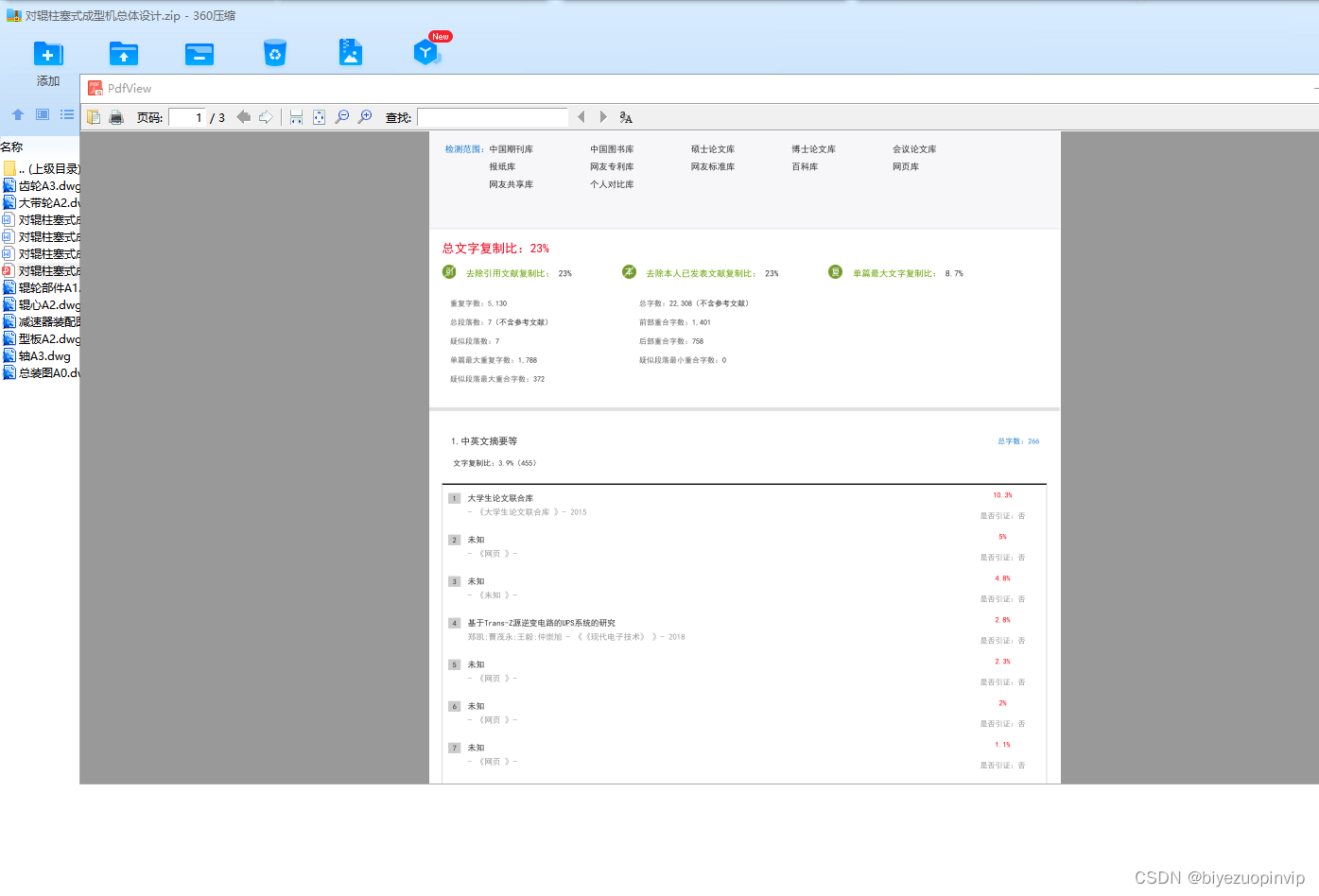Open the .. (上级目录) parent folder

(42, 169)
